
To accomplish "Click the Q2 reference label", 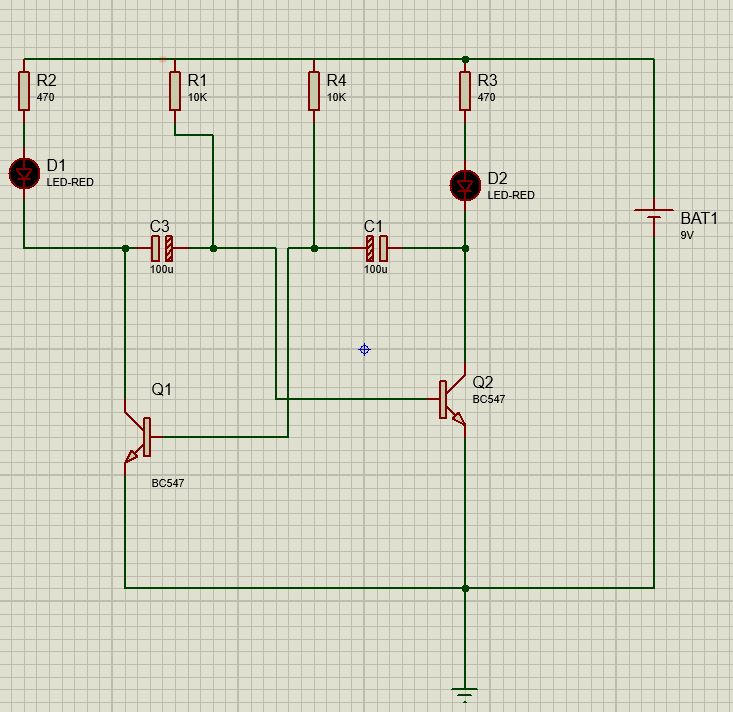I will coord(483,382).
